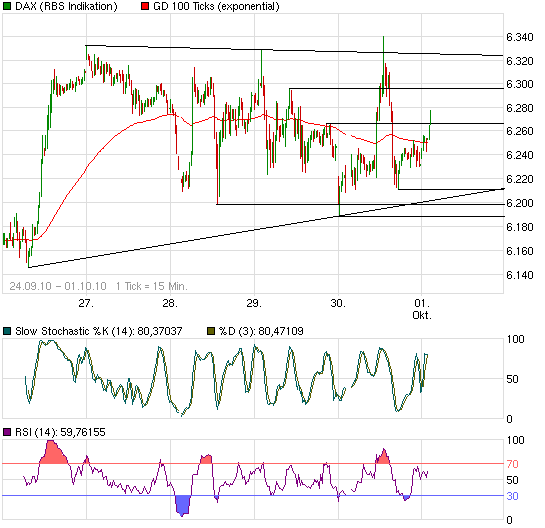The image size is (545, 528).
Task: Select the 'DAX (RBS Indikation)' legend label
Action: pyautogui.click(x=66, y=6)
